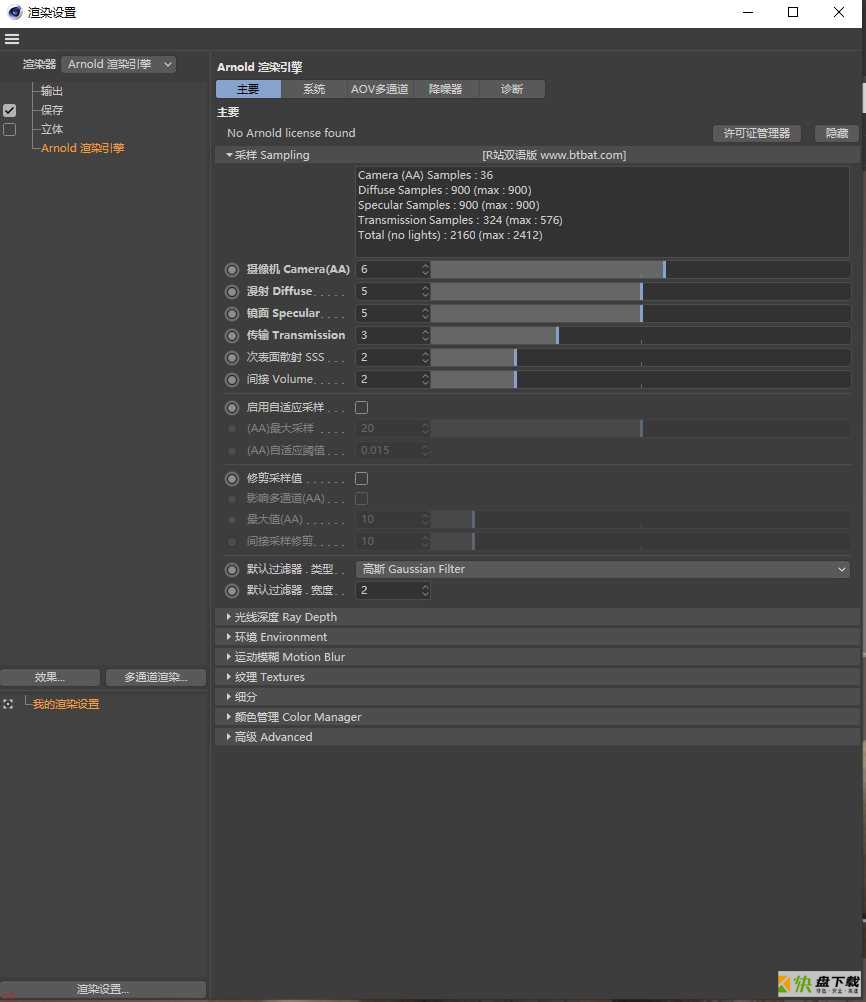The width and height of the screenshot is (866, 1002).
Task: Toggle animation dot for 摄像机 Camera(AA)
Action: [232, 270]
